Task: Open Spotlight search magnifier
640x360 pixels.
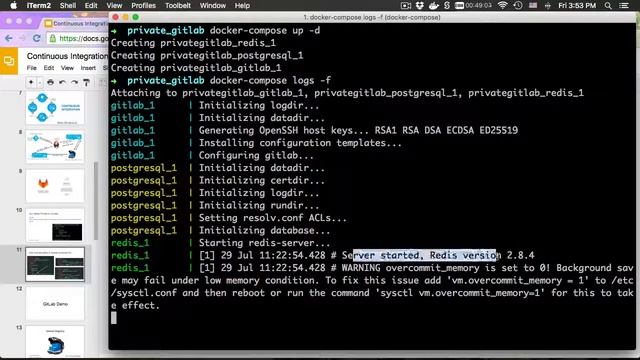Action: point(608,5)
